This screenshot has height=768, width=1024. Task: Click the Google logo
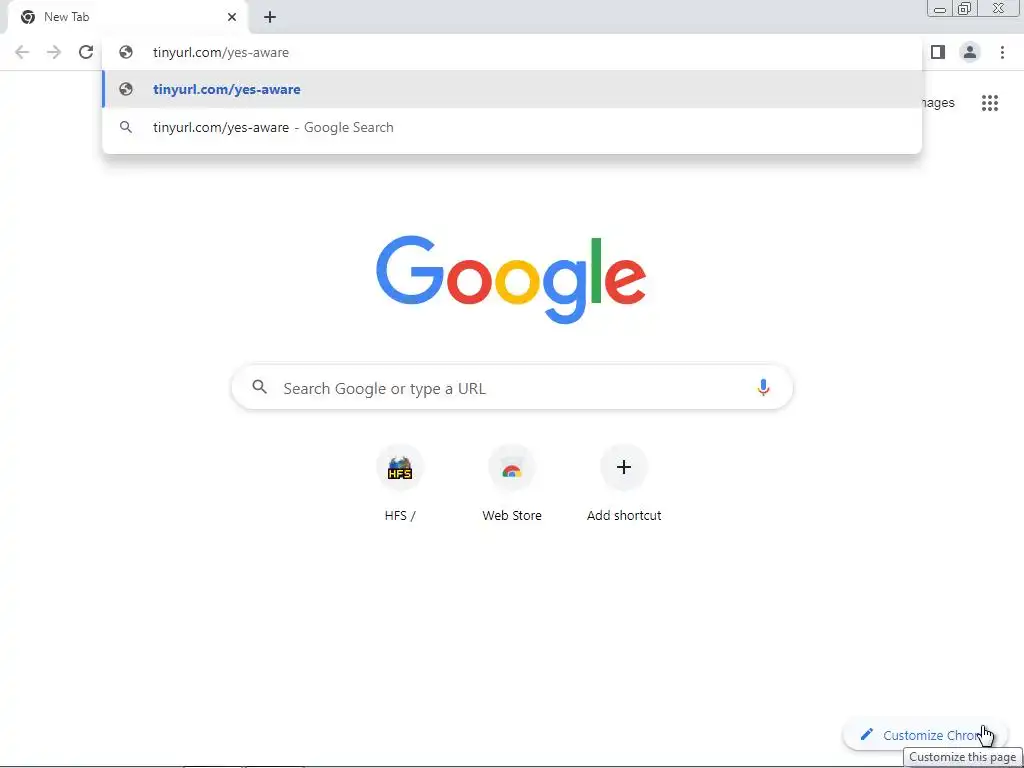[x=511, y=280]
